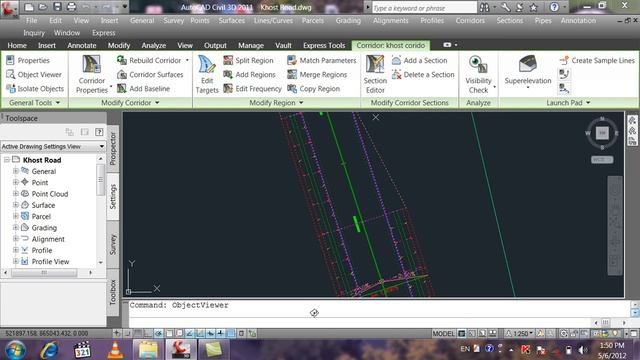
Task: Toggle MODEL space button in status bar
Action: click(x=443, y=333)
